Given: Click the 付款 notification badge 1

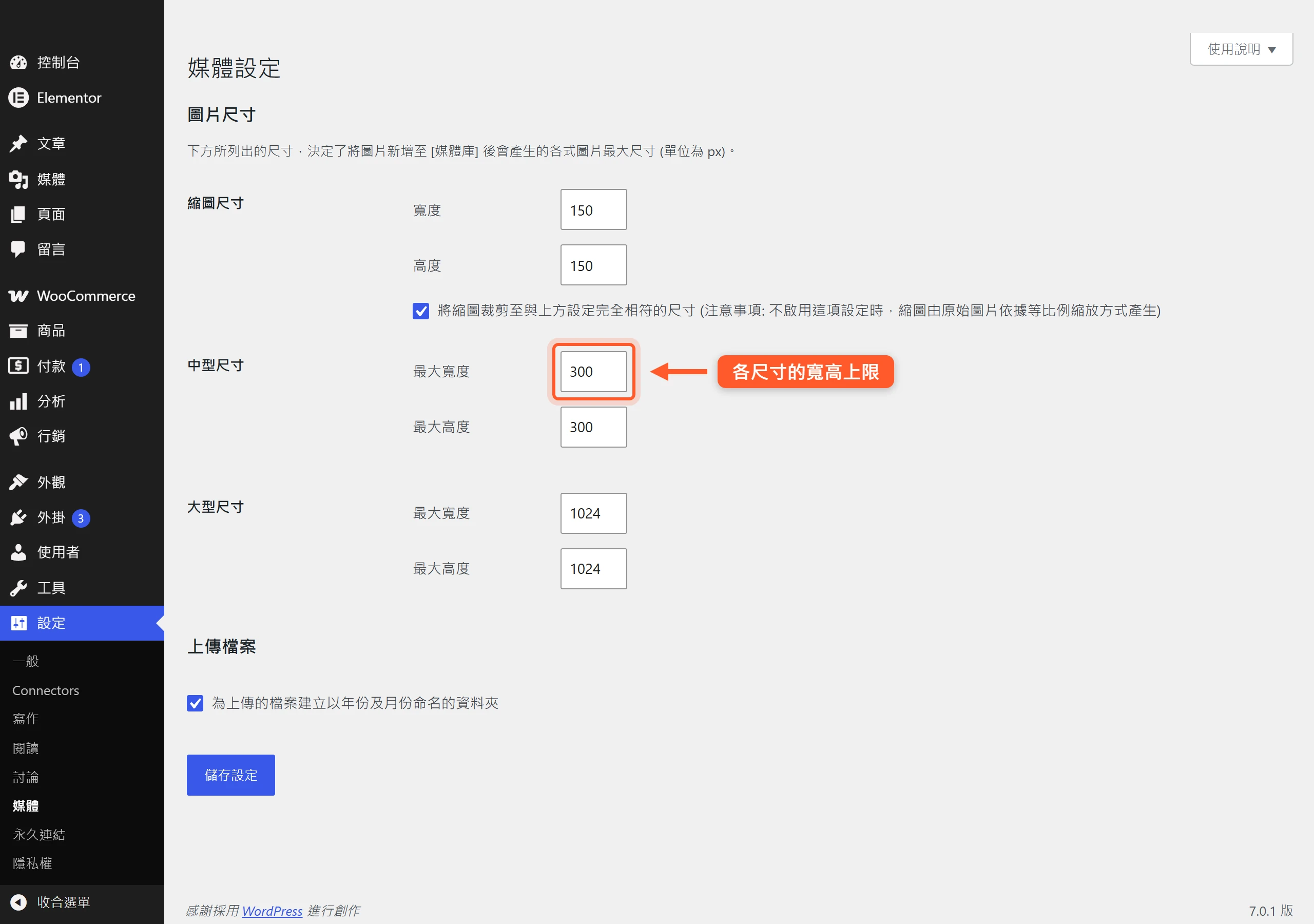Looking at the screenshot, I should (81, 368).
